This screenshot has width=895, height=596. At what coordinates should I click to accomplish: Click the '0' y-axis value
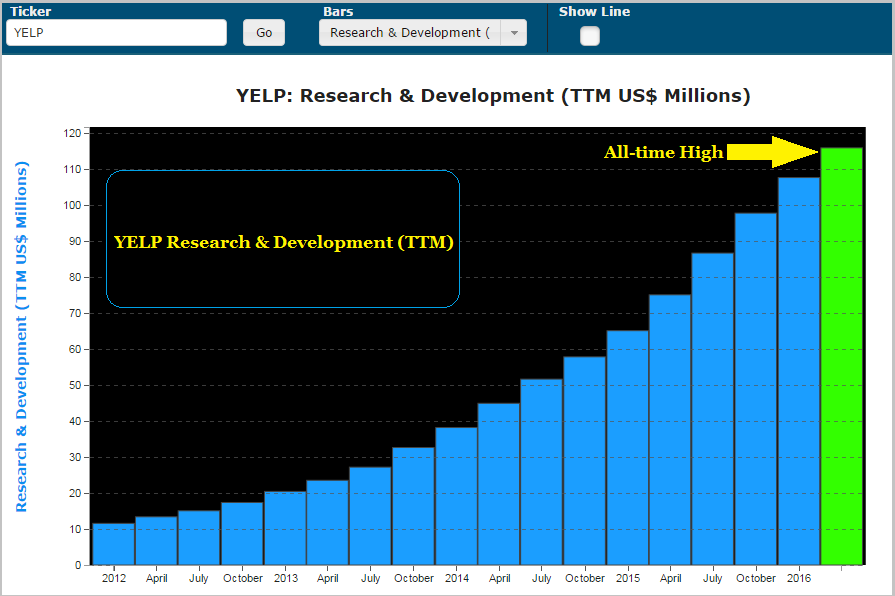[x=78, y=565]
